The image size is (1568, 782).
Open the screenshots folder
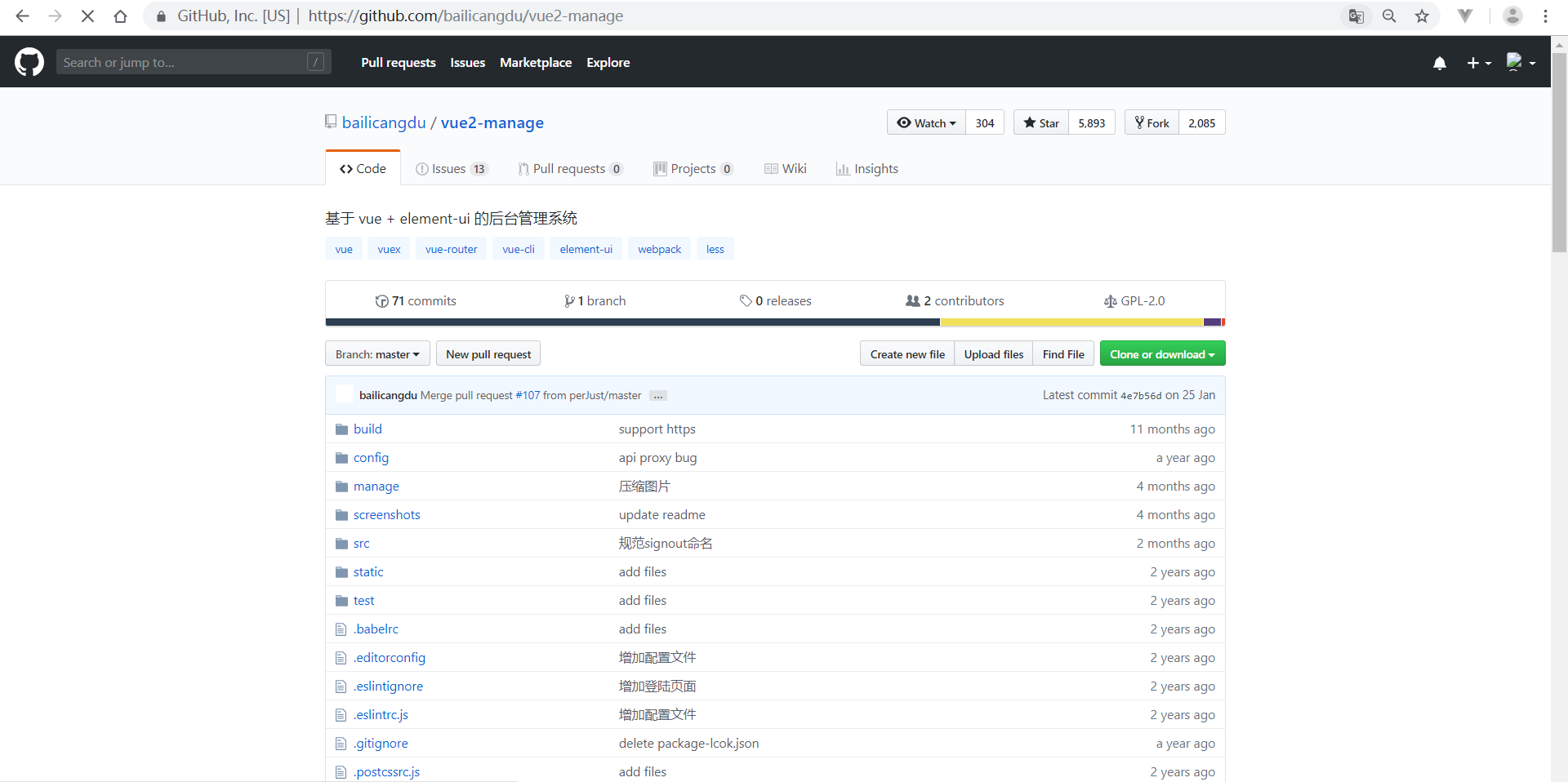[387, 515]
